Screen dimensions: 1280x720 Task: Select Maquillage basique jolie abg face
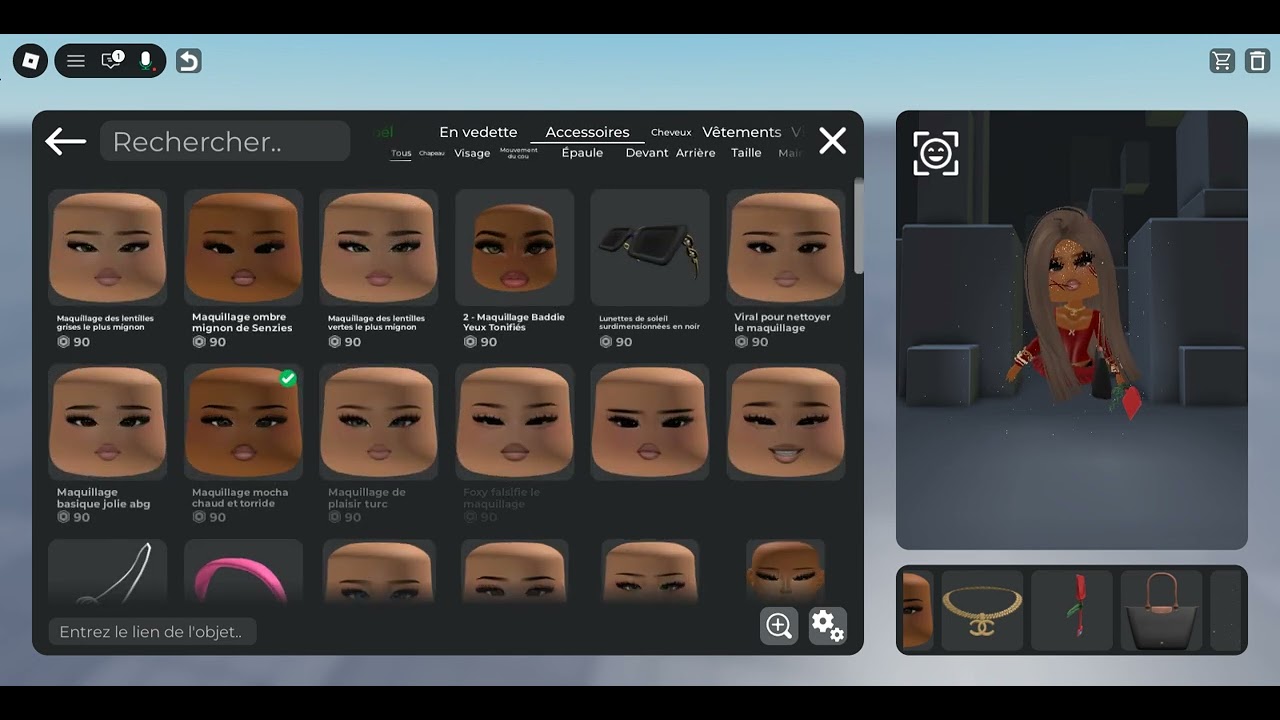108,422
